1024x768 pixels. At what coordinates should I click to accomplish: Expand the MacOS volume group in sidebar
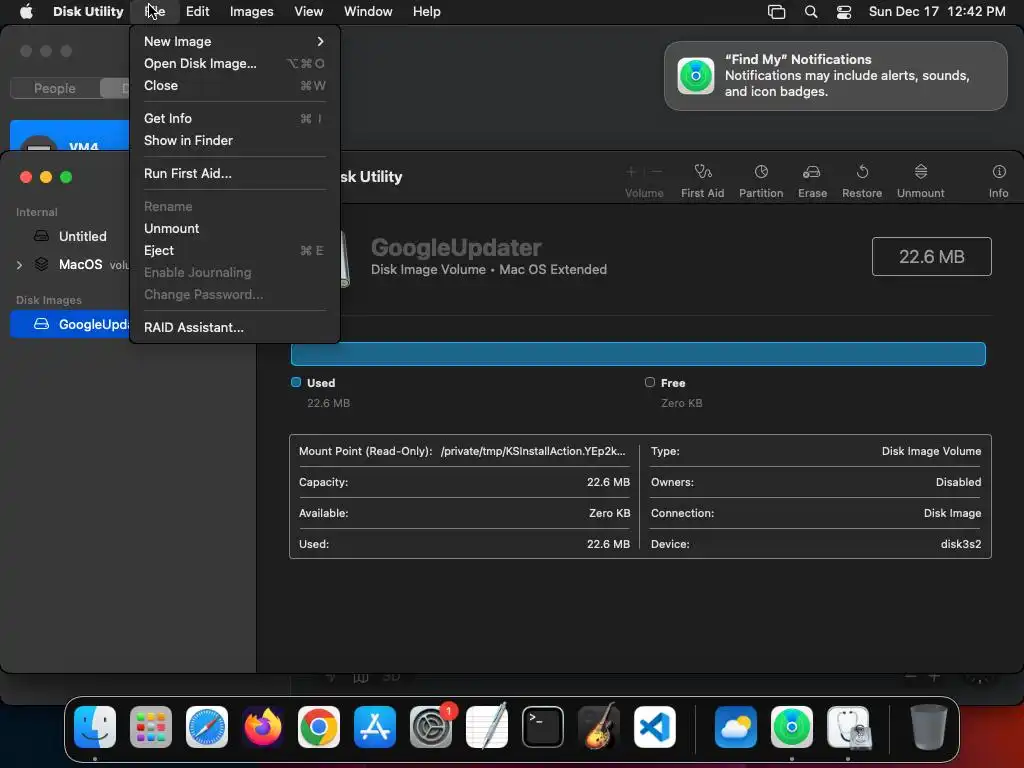(19, 265)
